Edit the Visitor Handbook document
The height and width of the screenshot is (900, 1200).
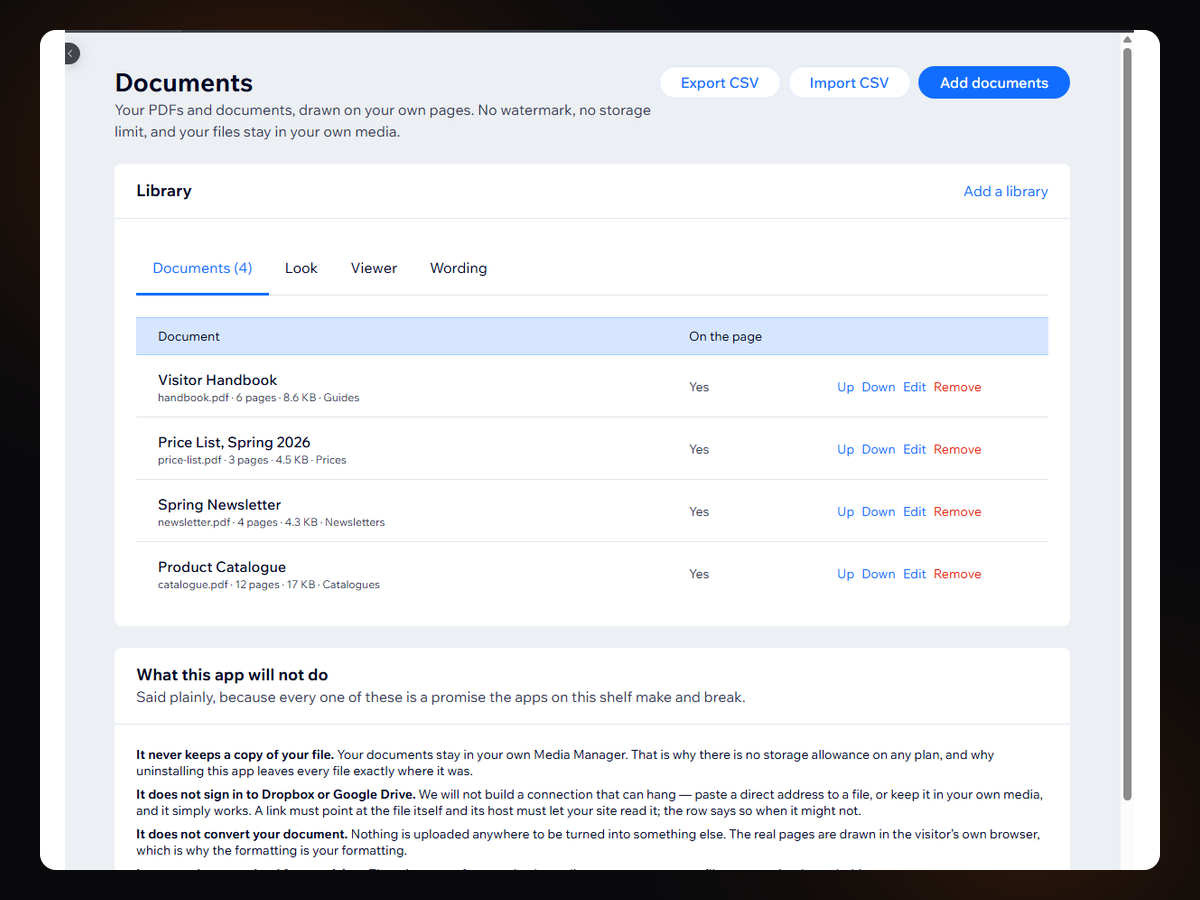pyautogui.click(x=915, y=387)
